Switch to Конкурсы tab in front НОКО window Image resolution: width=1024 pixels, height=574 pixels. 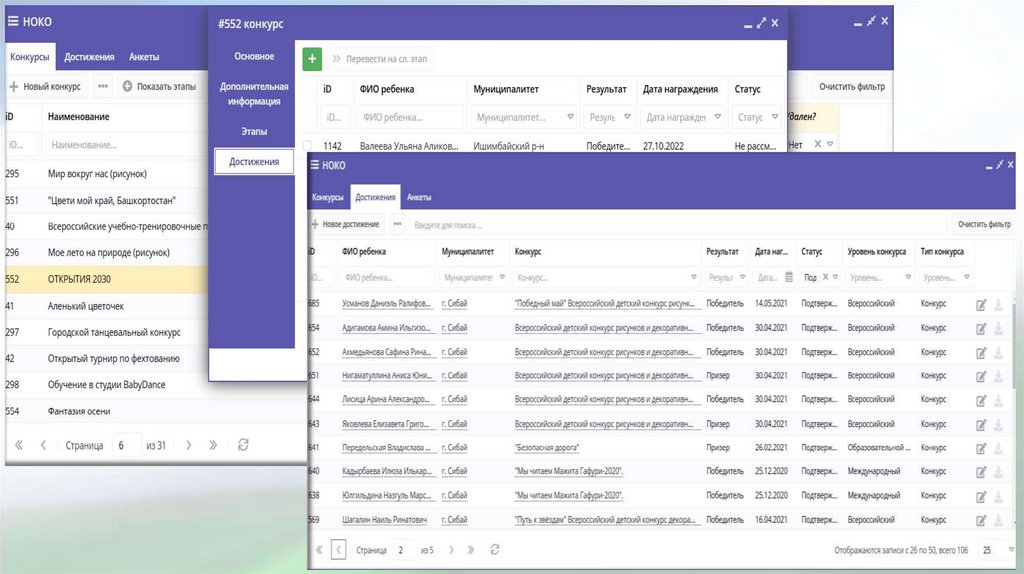tap(328, 197)
